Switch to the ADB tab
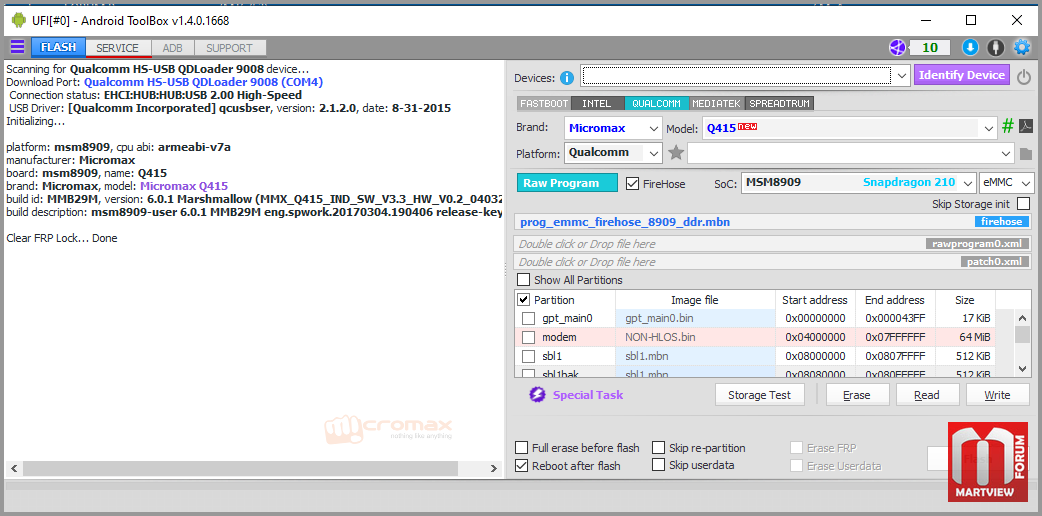1042x516 pixels. click(x=172, y=48)
